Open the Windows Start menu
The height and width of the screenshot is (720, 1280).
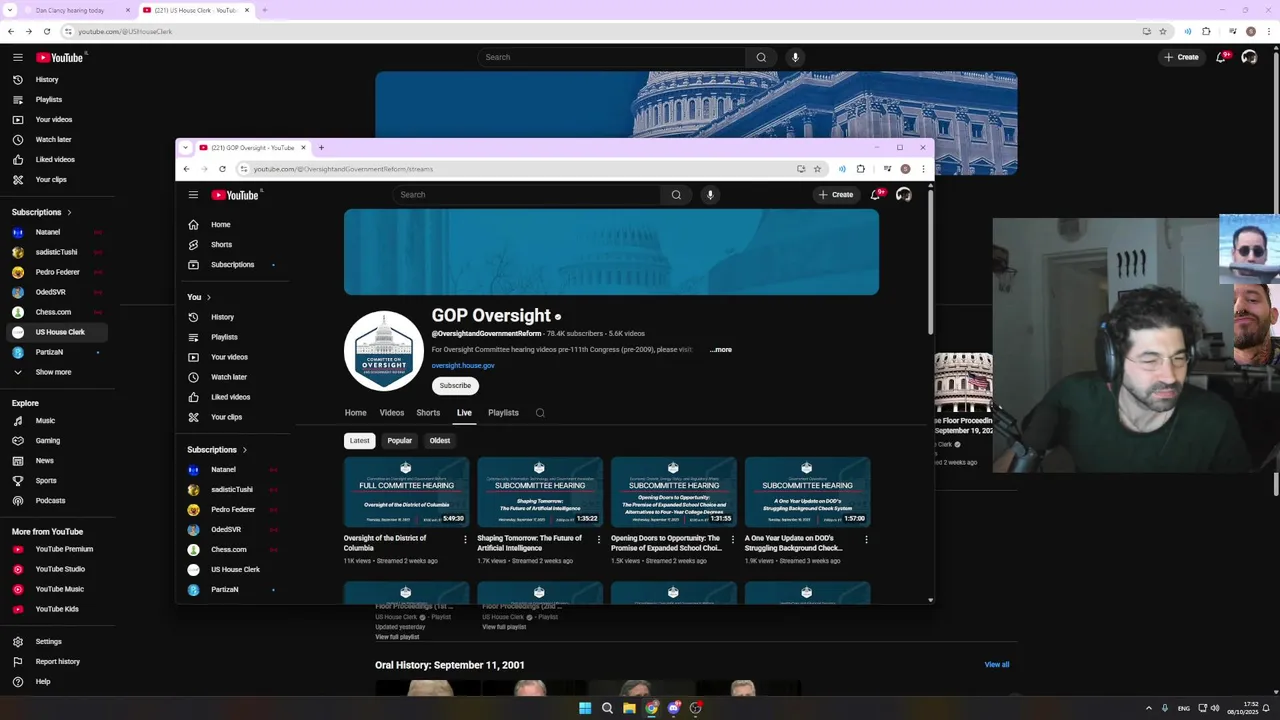coord(585,708)
